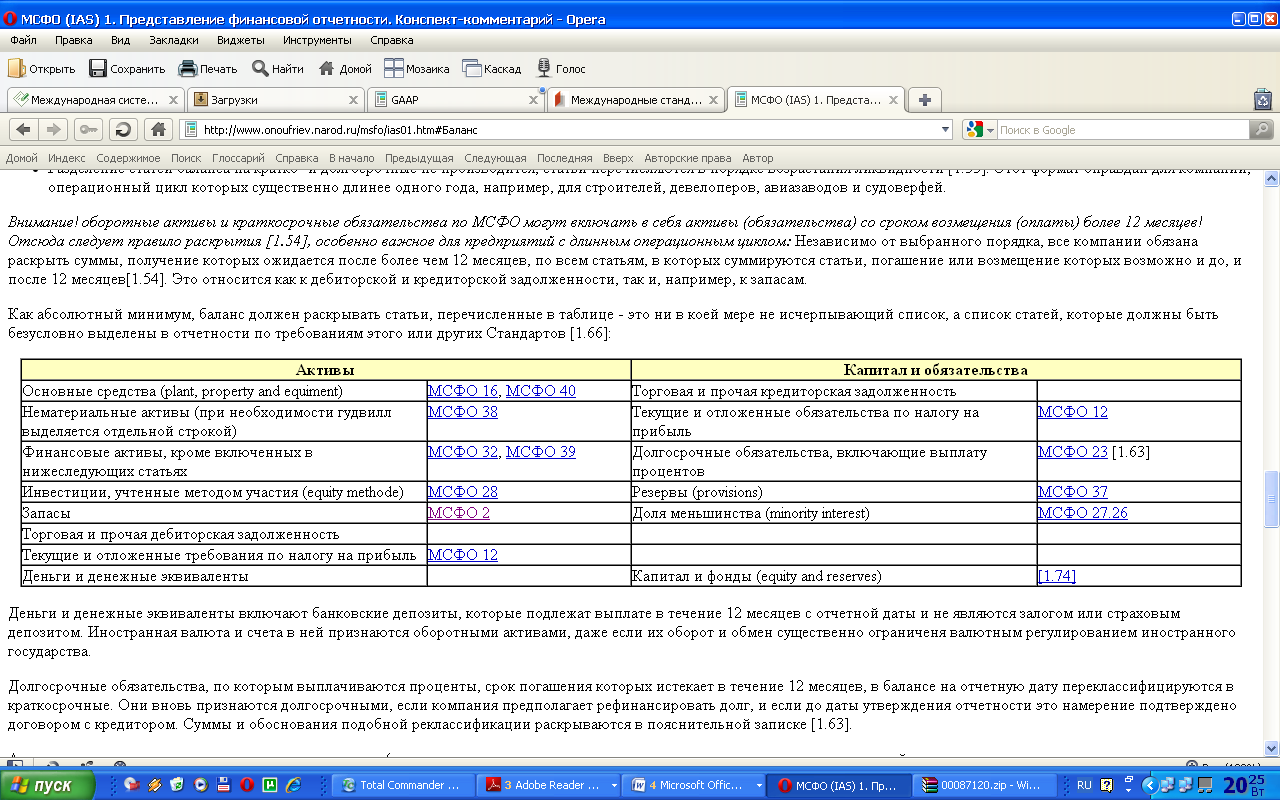Screen dimensions: 1280x800
Task: Click the Найти magnifier button
Action: click(278, 69)
